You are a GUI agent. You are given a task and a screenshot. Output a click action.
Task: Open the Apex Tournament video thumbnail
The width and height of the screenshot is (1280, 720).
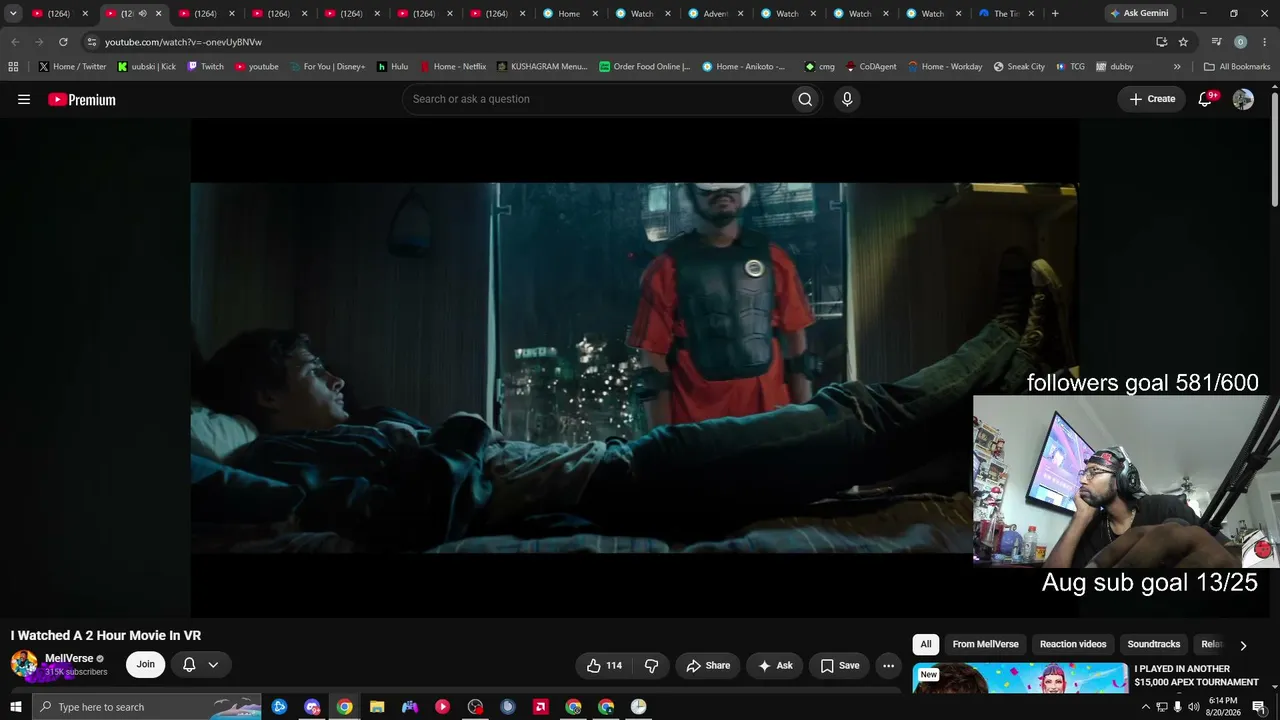(x=1020, y=677)
